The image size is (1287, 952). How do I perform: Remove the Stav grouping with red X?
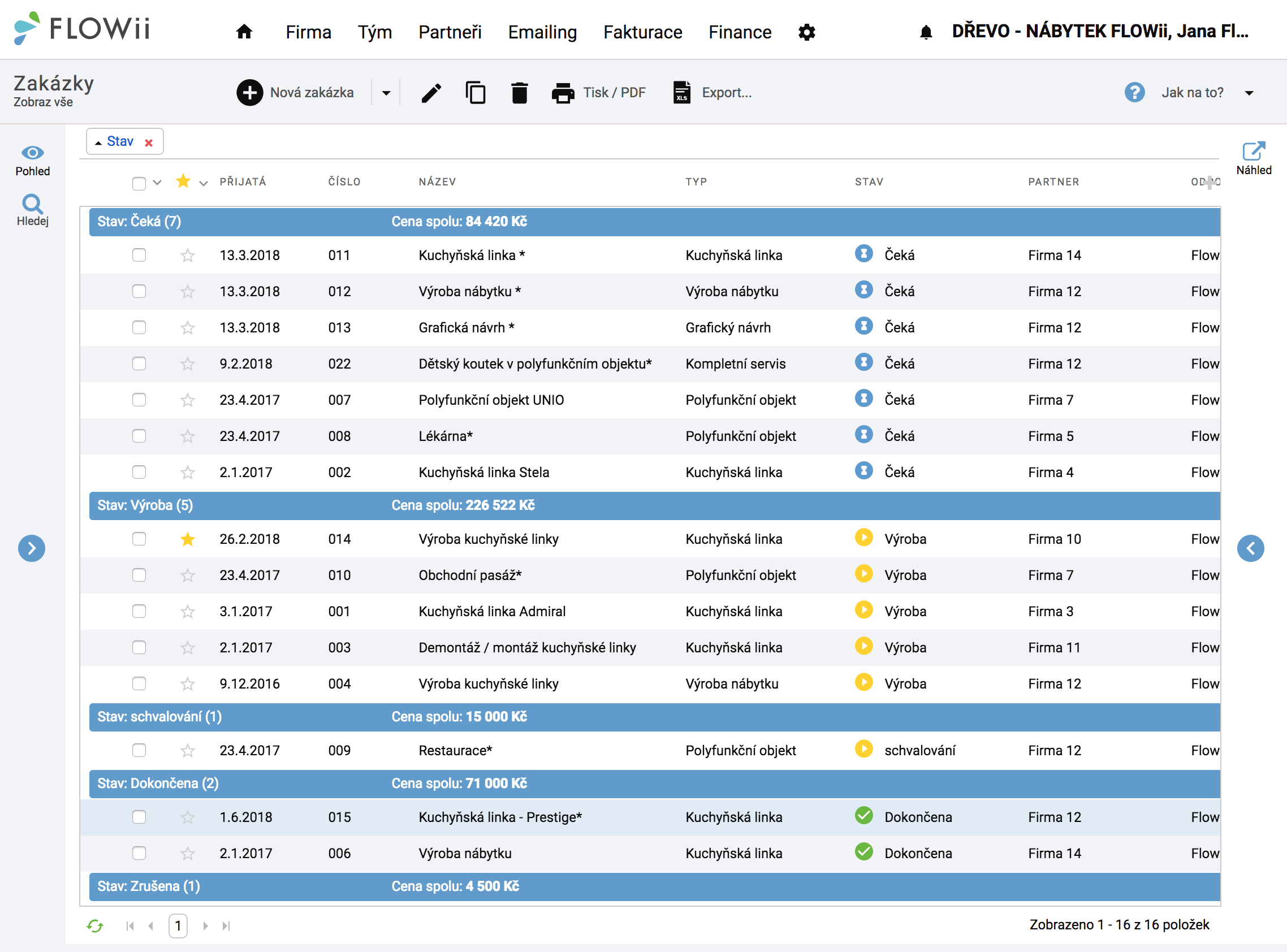149,142
